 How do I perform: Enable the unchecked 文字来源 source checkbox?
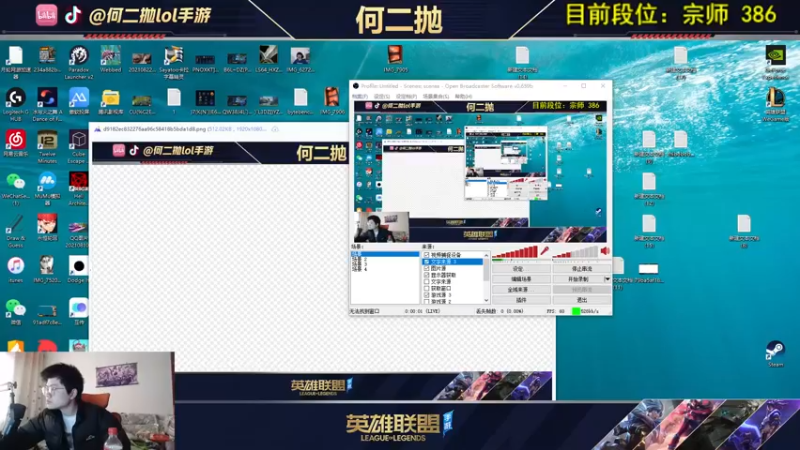coord(427,281)
